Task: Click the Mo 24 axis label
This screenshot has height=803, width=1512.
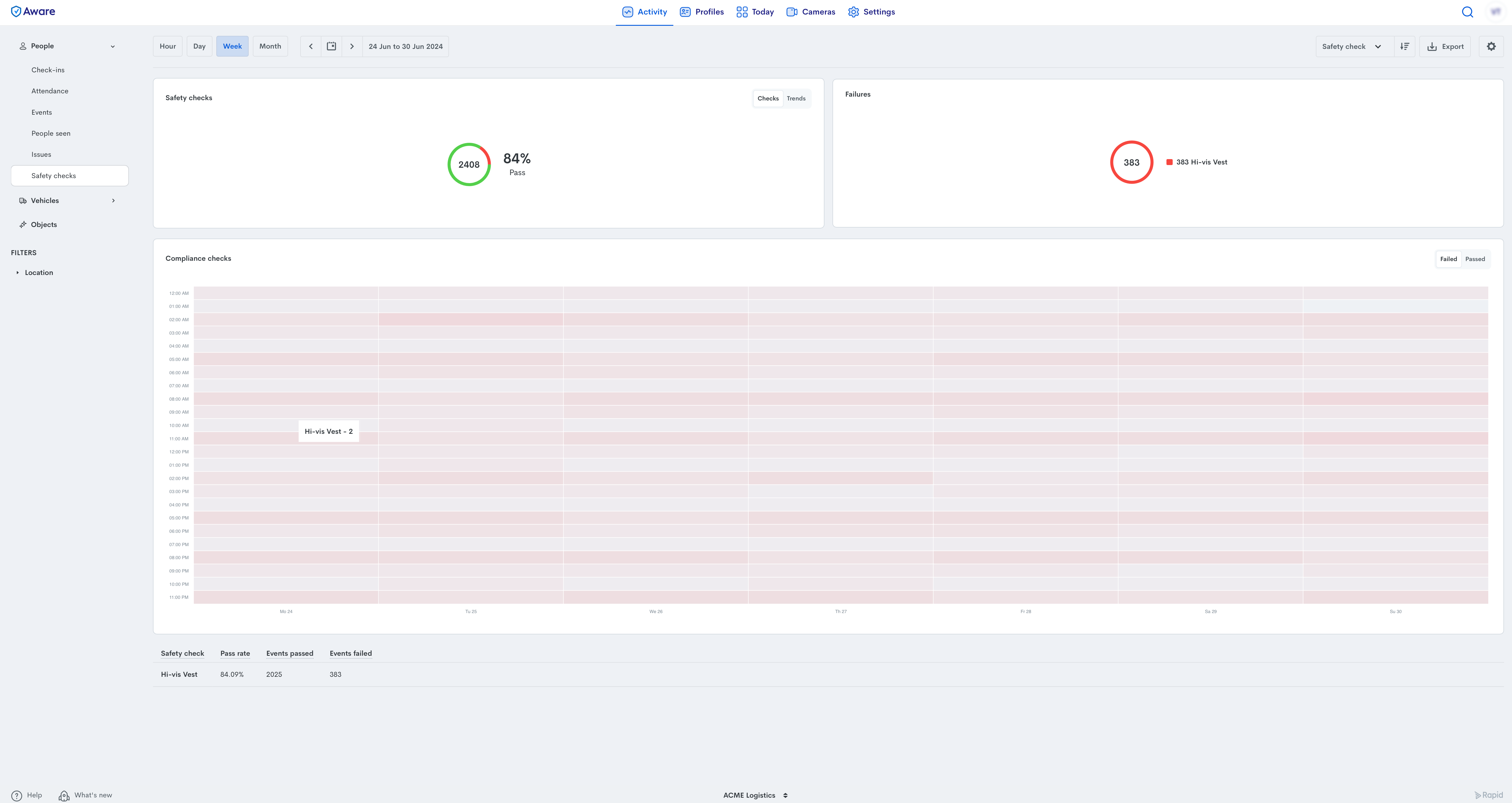Action: (x=286, y=612)
